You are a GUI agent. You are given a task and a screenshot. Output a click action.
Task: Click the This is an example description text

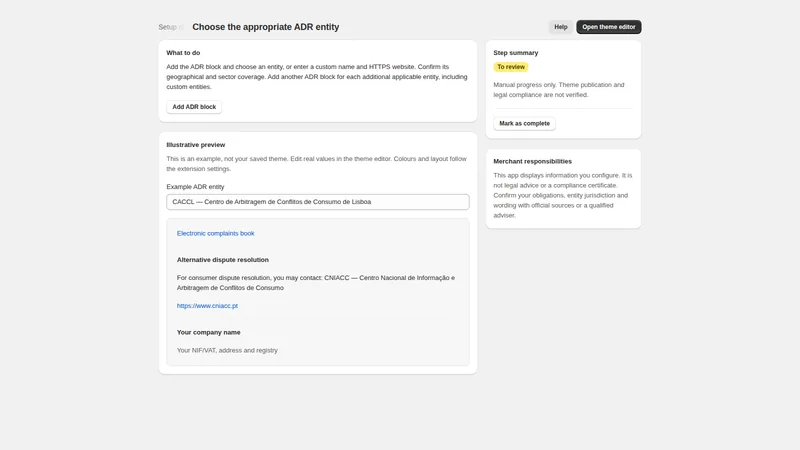[x=316, y=164]
